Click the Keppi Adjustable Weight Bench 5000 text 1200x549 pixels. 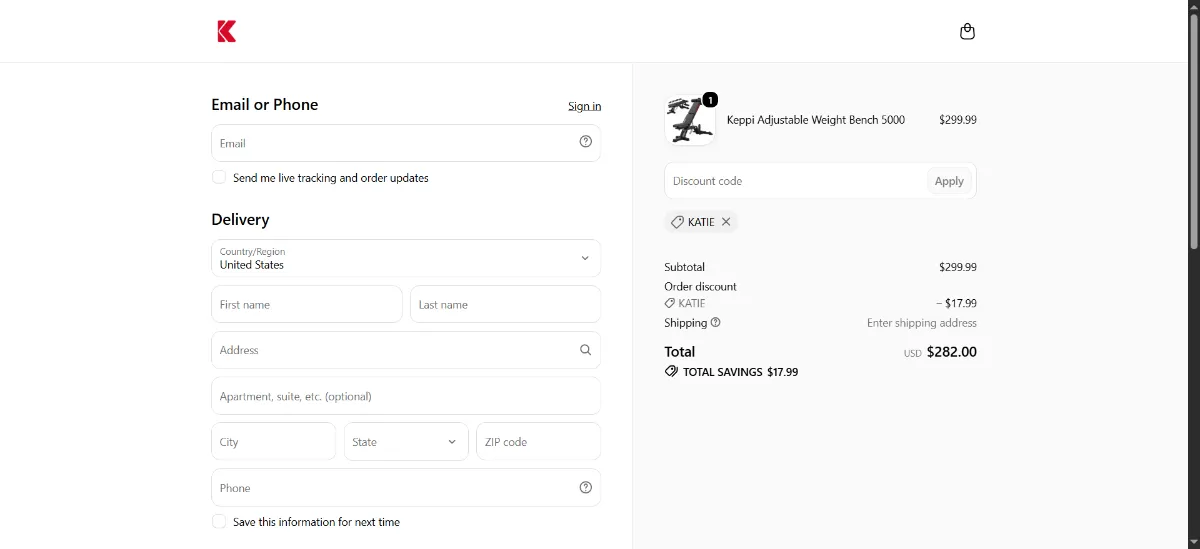816,120
